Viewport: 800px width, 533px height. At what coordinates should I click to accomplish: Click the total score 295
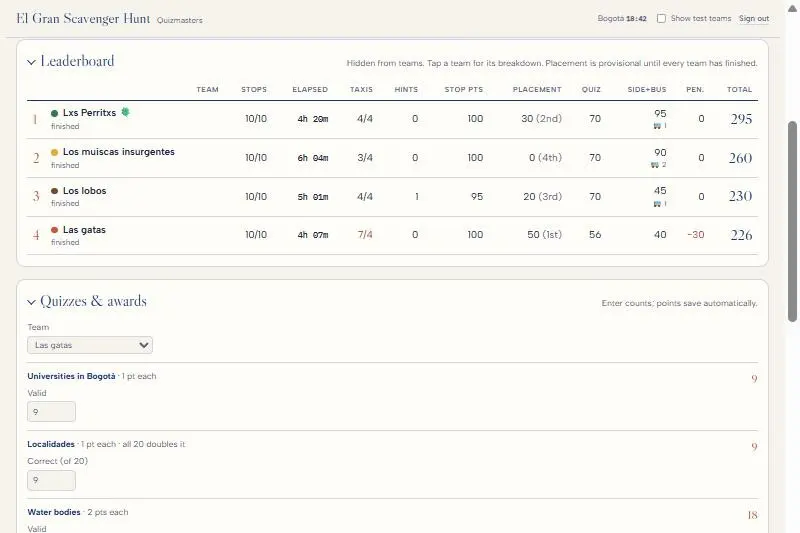(741, 119)
